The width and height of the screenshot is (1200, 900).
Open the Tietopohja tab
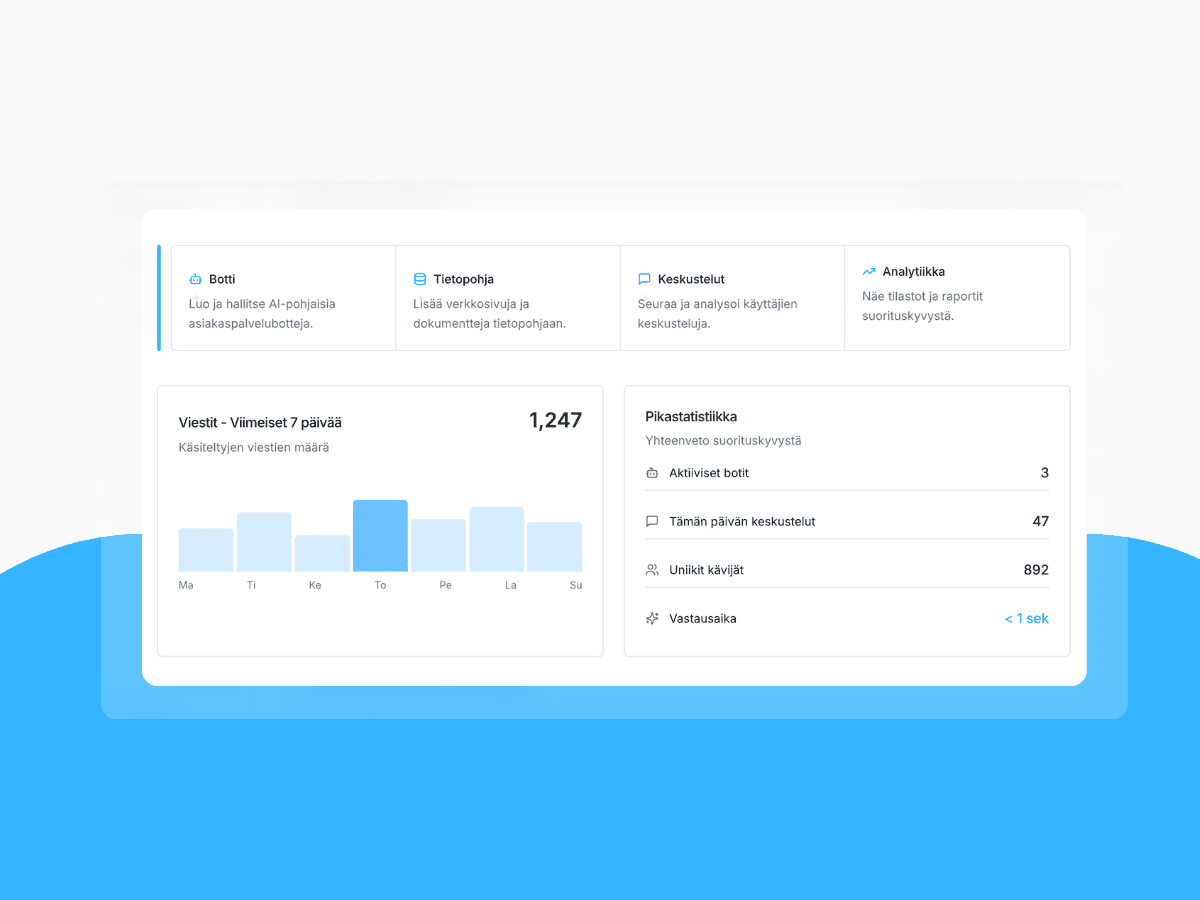click(x=508, y=298)
